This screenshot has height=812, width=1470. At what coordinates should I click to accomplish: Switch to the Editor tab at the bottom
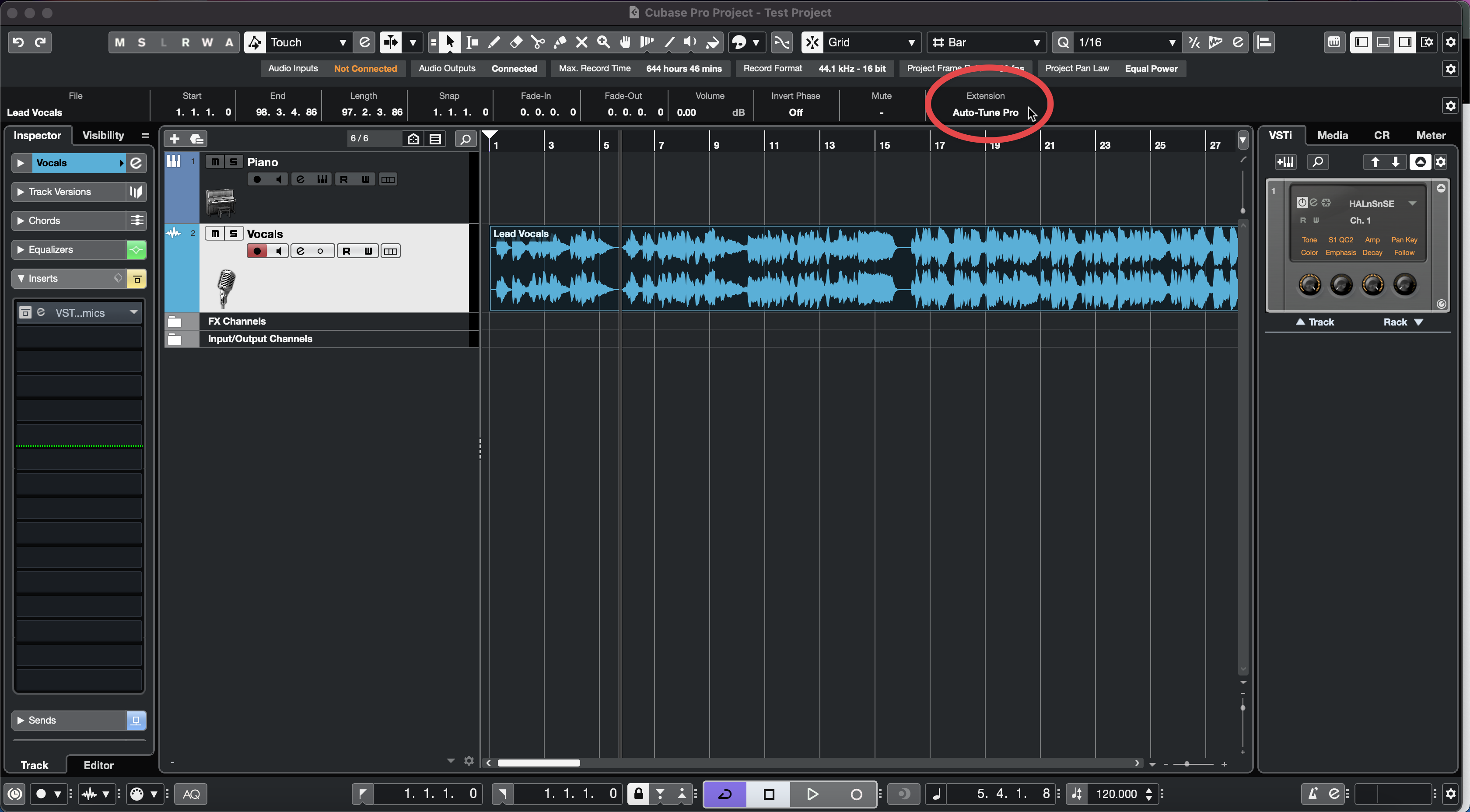(98, 765)
